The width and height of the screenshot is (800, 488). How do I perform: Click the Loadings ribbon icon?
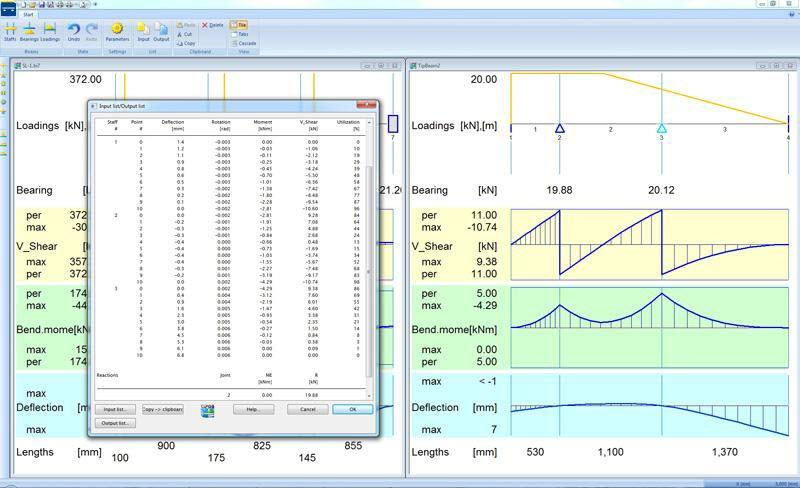tap(50, 32)
